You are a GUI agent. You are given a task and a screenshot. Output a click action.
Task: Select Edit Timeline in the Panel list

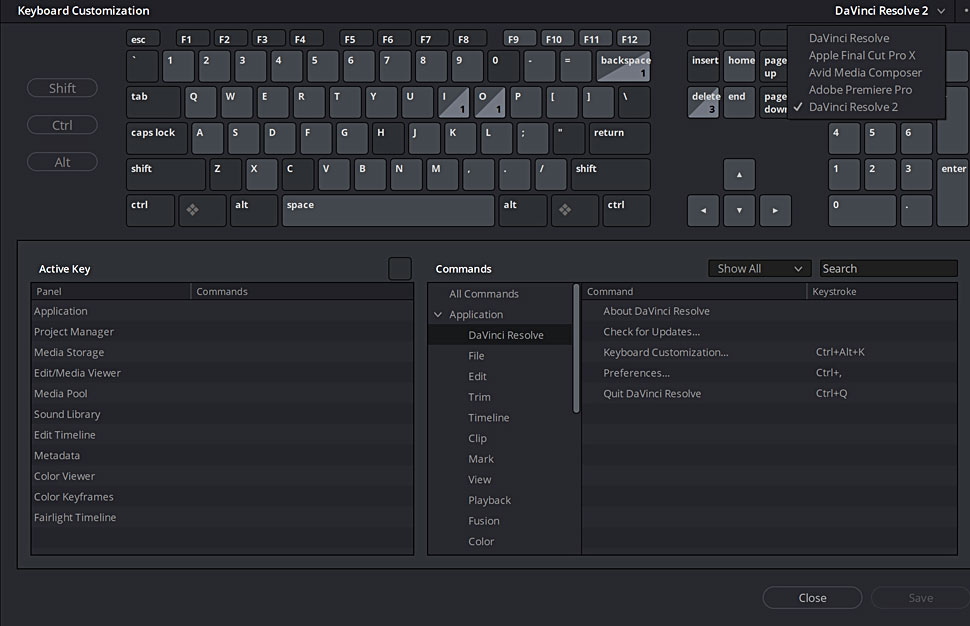point(223,435)
